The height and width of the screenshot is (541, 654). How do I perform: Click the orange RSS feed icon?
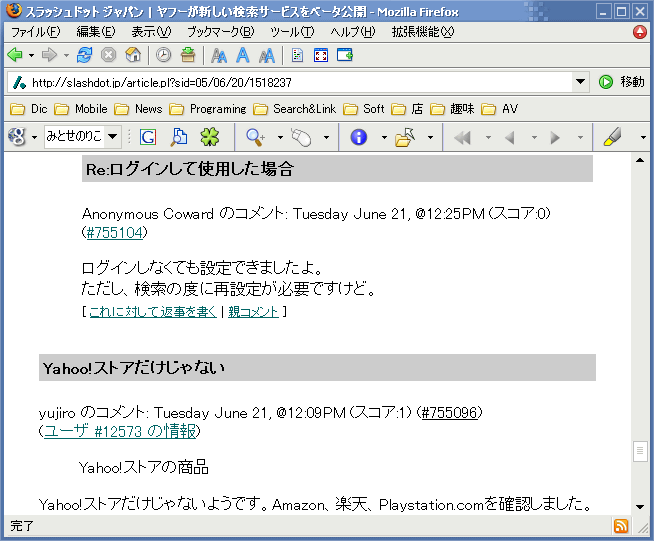point(621,526)
